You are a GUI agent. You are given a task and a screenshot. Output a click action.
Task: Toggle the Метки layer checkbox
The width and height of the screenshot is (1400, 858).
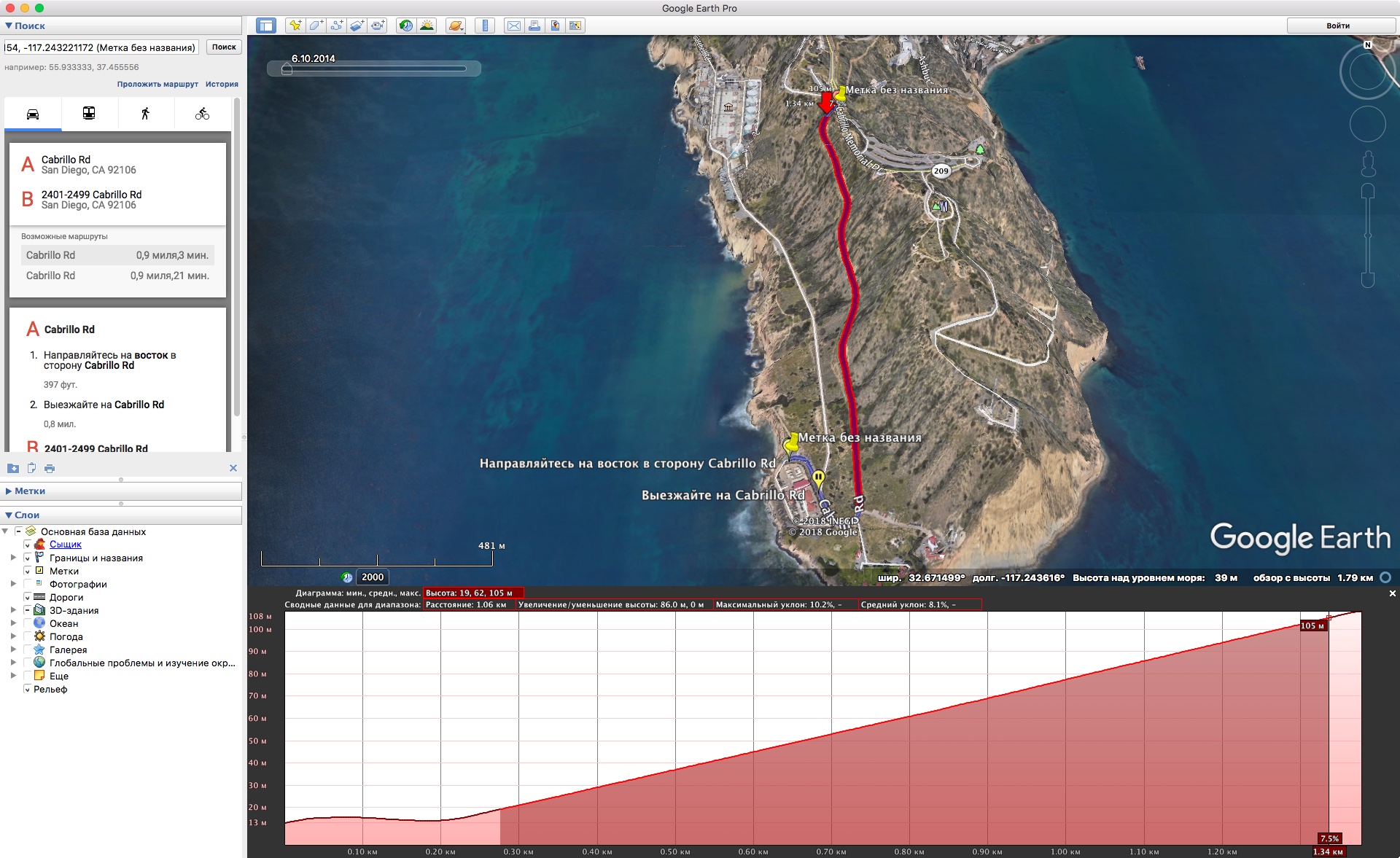(x=28, y=571)
